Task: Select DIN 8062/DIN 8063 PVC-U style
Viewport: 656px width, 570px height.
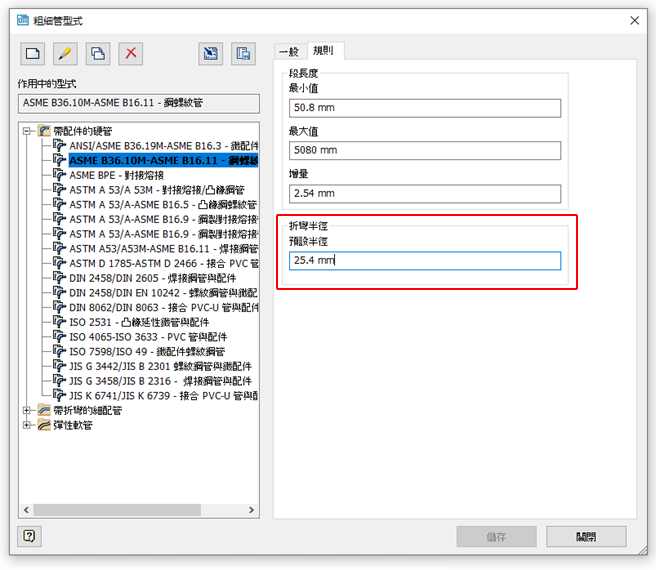Action: click(x=164, y=308)
